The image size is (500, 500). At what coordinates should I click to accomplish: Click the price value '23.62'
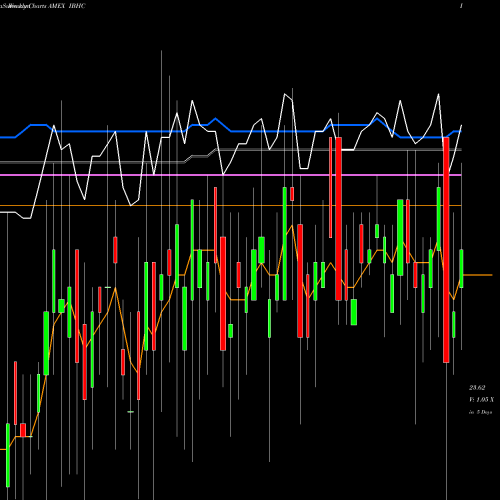(x=477, y=388)
